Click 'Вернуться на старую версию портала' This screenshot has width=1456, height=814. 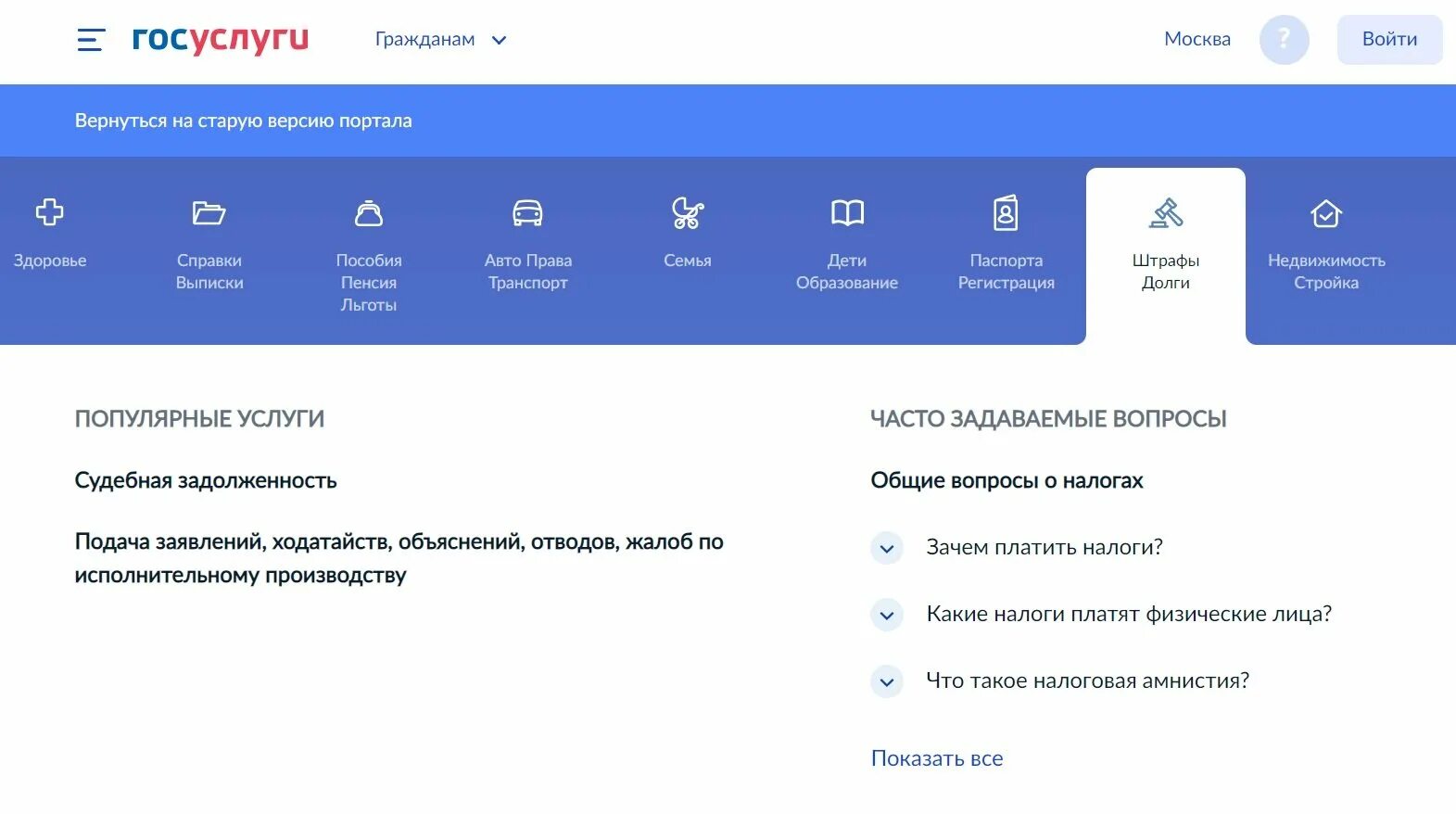pyautogui.click(x=244, y=121)
